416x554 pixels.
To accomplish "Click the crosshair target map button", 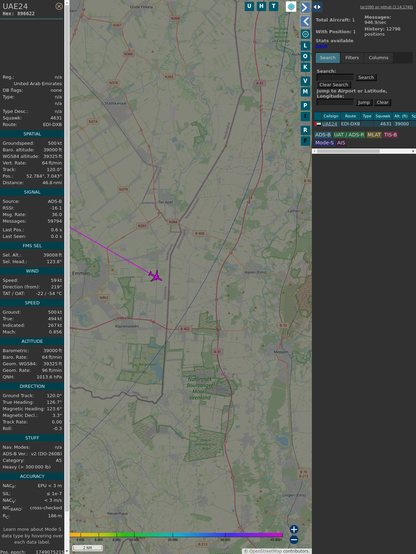I will (x=305, y=34).
